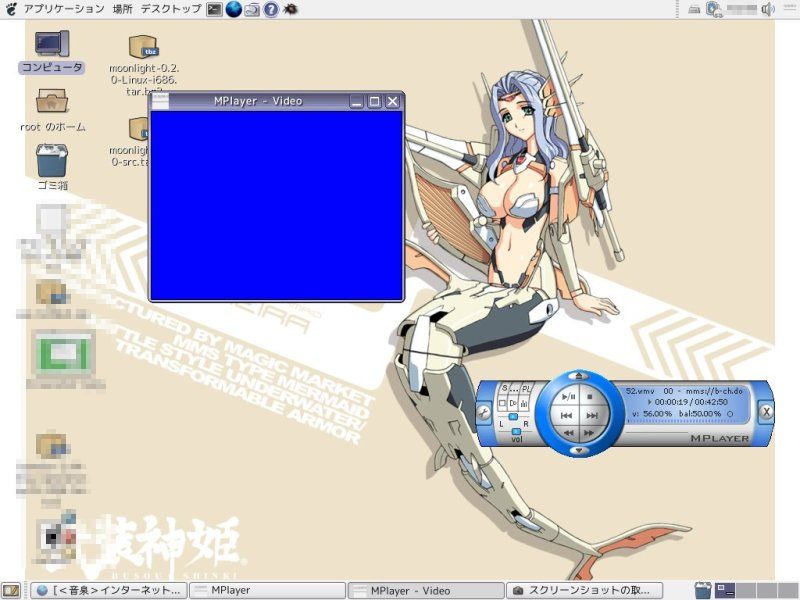Skip to next track in MPlayer

(591, 416)
